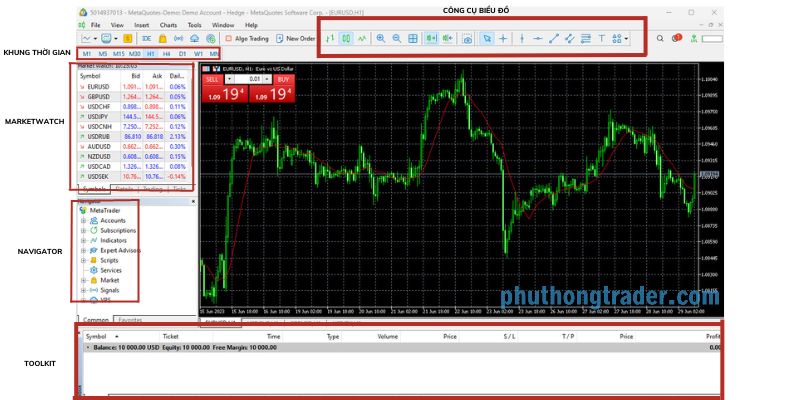Select USDRUB row in Market Watch
The width and height of the screenshot is (800, 400).
[x=135, y=137]
